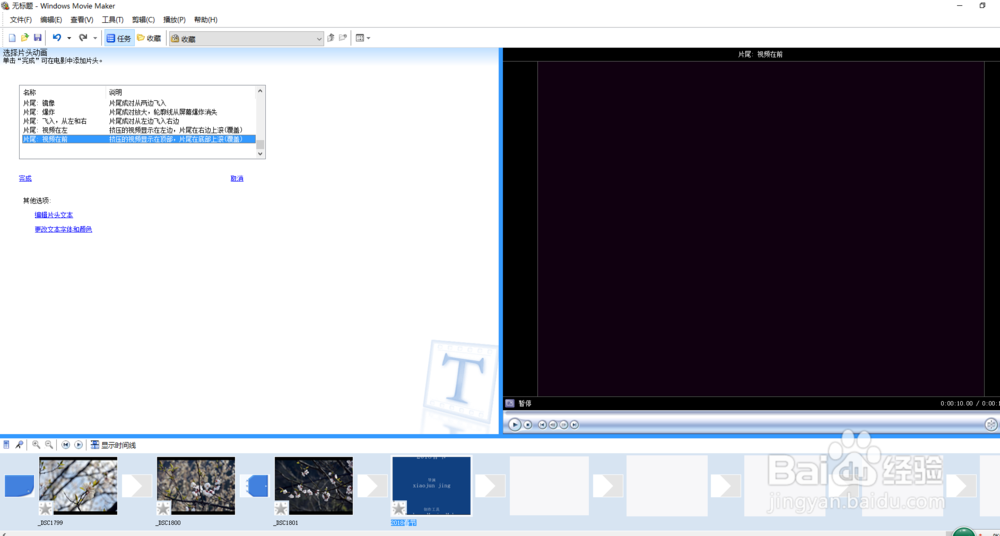1000x536 pixels.
Task: Click the 名称 column header
Action: tap(63, 93)
